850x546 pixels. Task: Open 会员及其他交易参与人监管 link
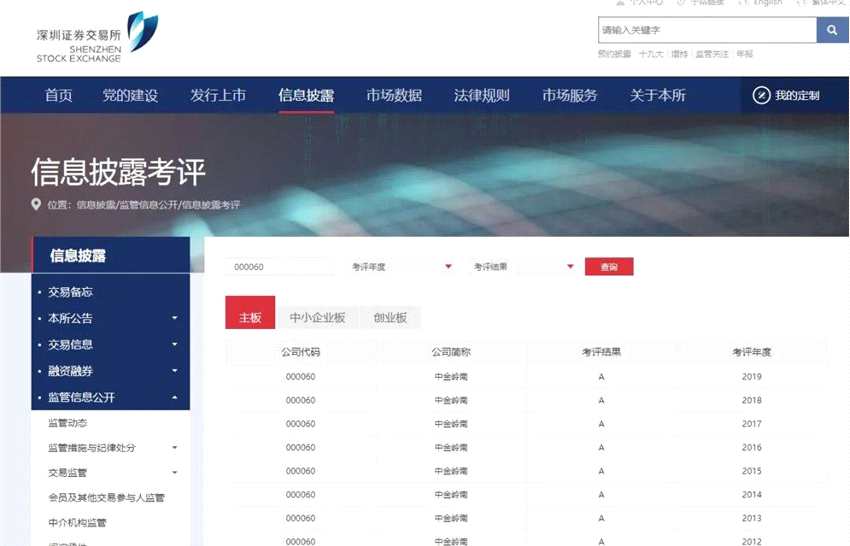click(106, 498)
